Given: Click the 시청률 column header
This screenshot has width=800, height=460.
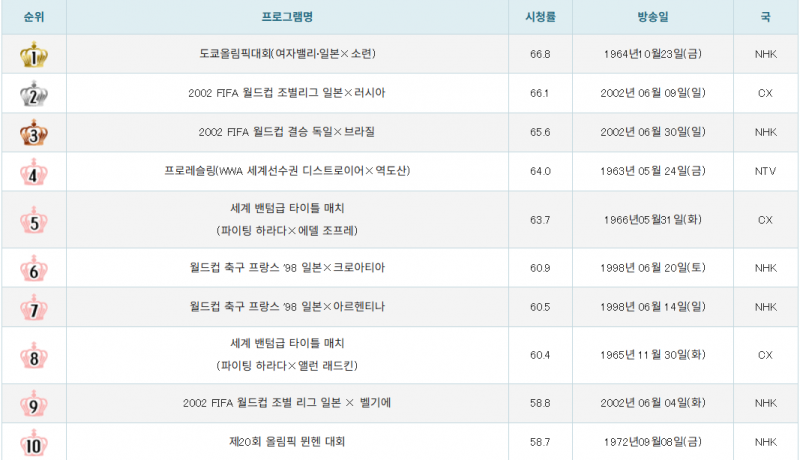Looking at the screenshot, I should (540, 17).
